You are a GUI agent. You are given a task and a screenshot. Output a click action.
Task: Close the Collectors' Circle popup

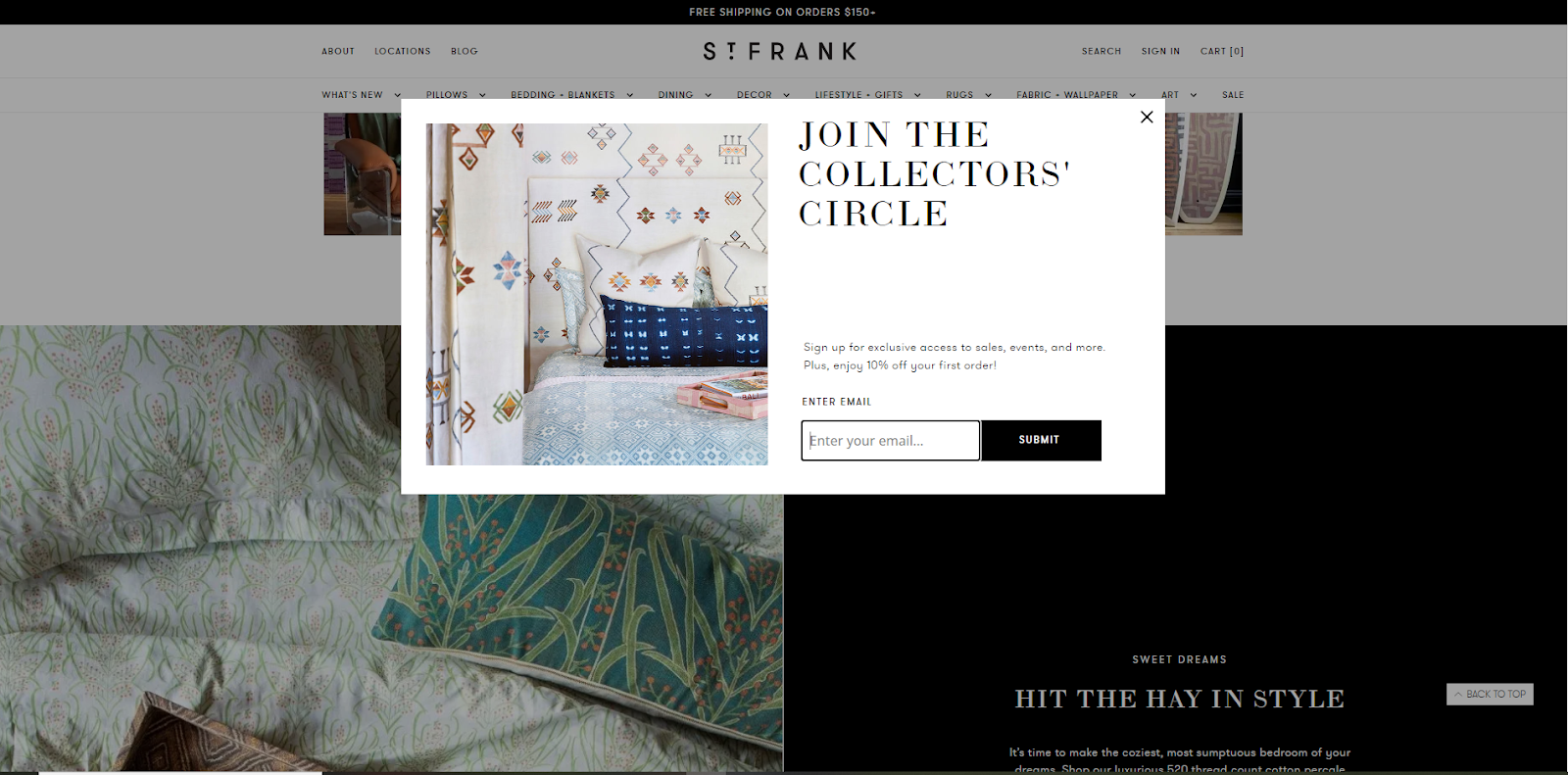[x=1147, y=117]
